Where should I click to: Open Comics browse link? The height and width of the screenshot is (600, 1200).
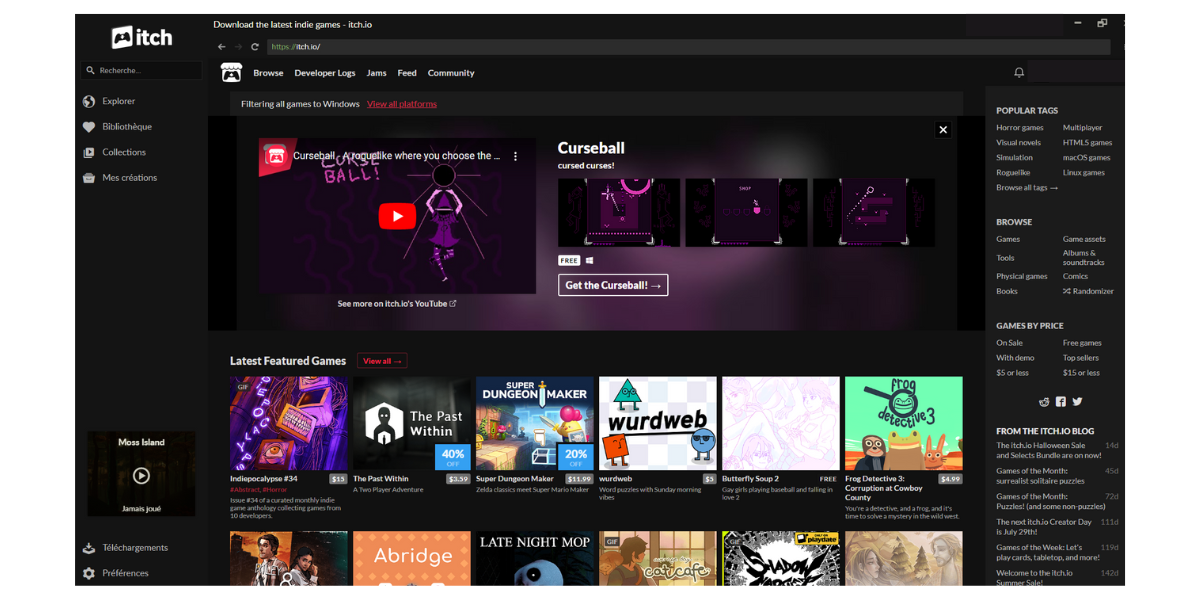pos(1075,276)
